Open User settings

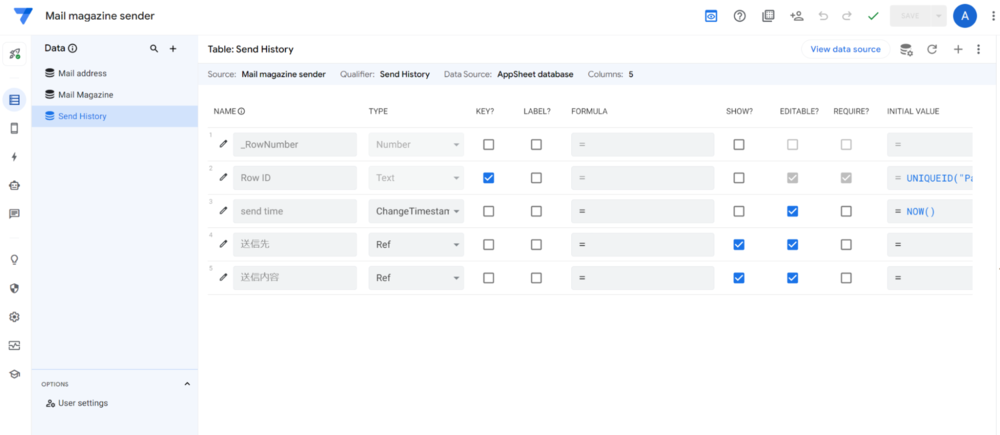tap(83, 403)
